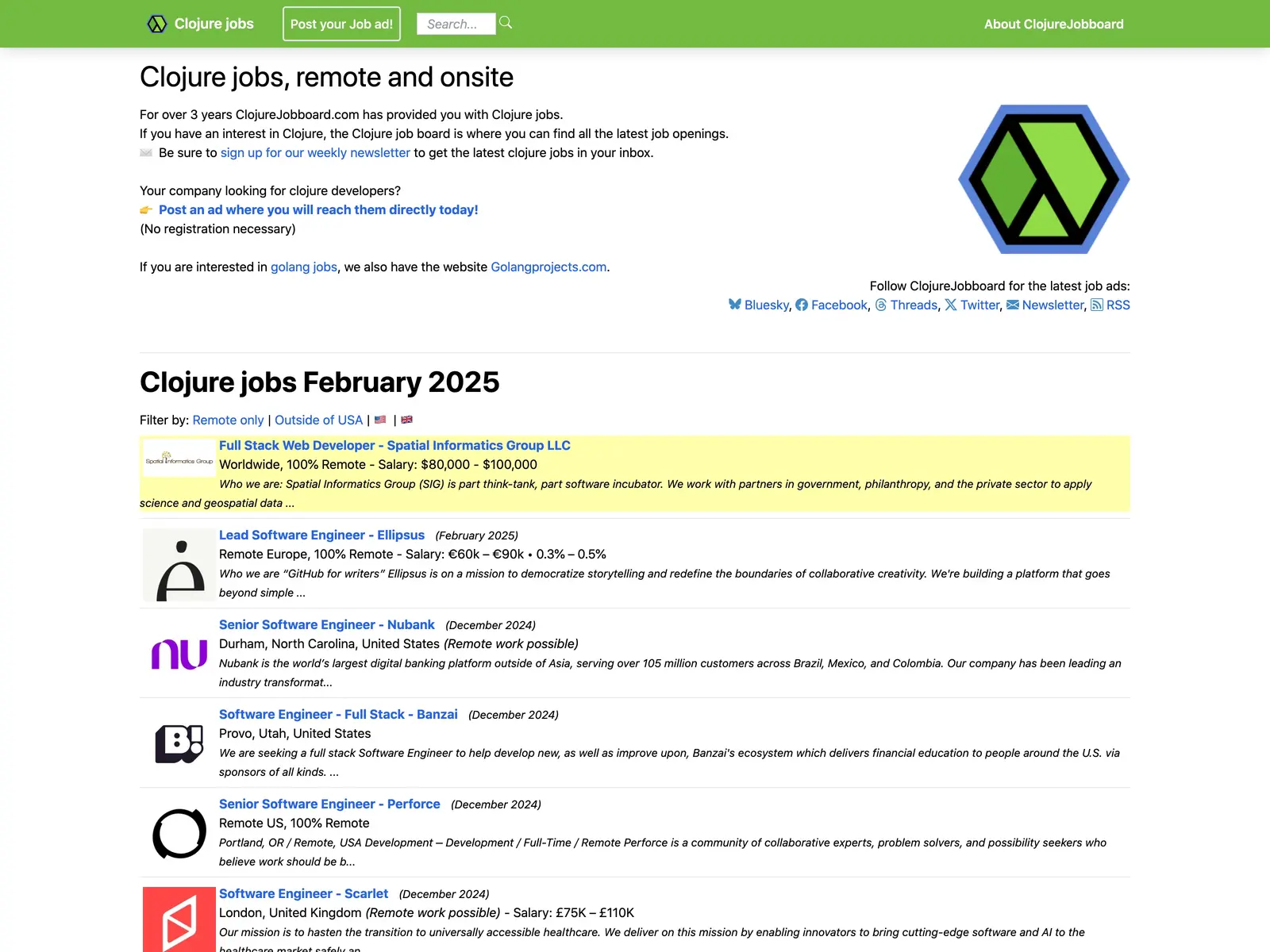Click the 'Clojure jobs February 2025' heading
Image resolution: width=1270 pixels, height=952 pixels.
[x=320, y=382]
